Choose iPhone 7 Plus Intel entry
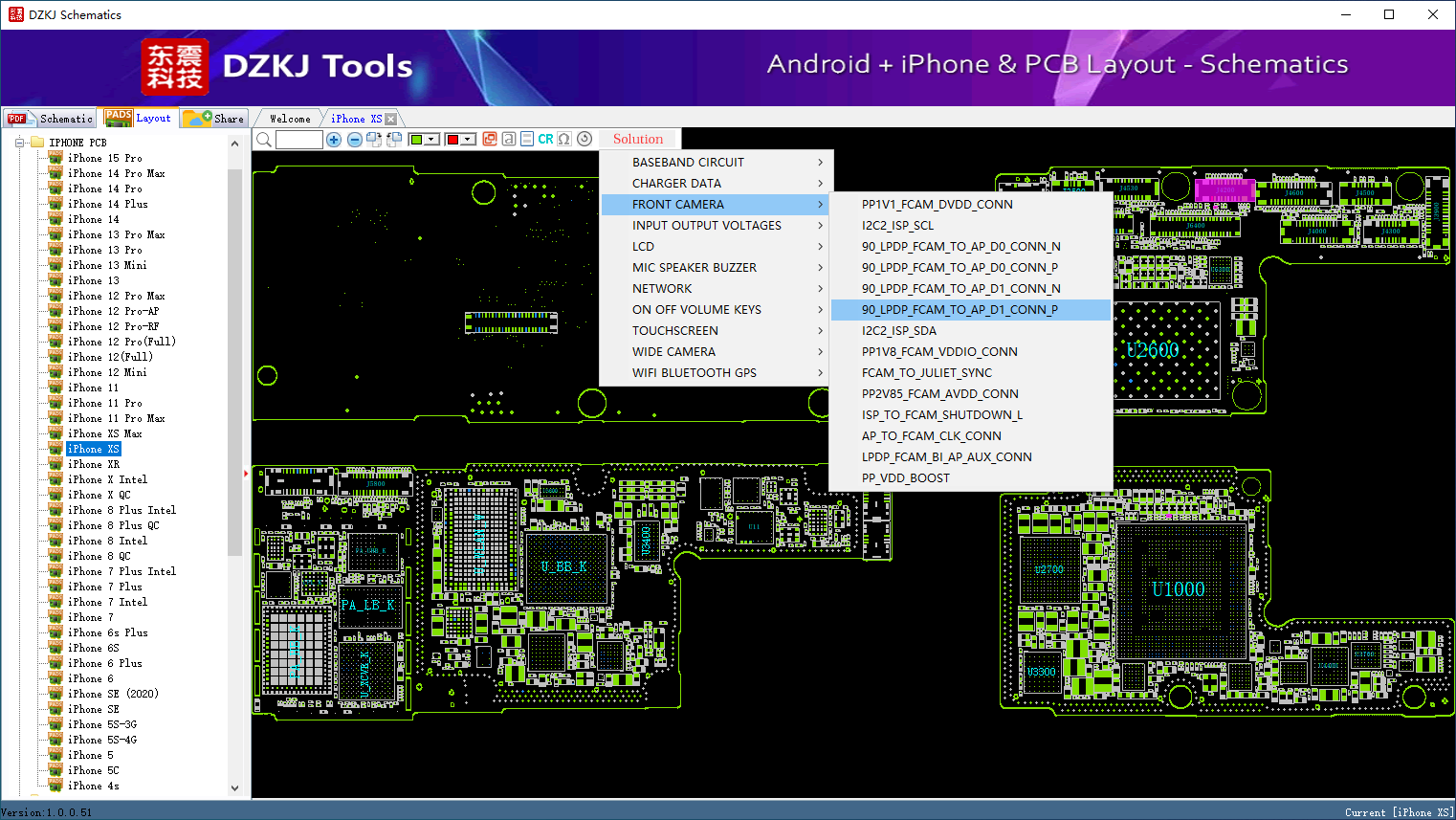The width and height of the screenshot is (1456, 820). tap(122, 571)
